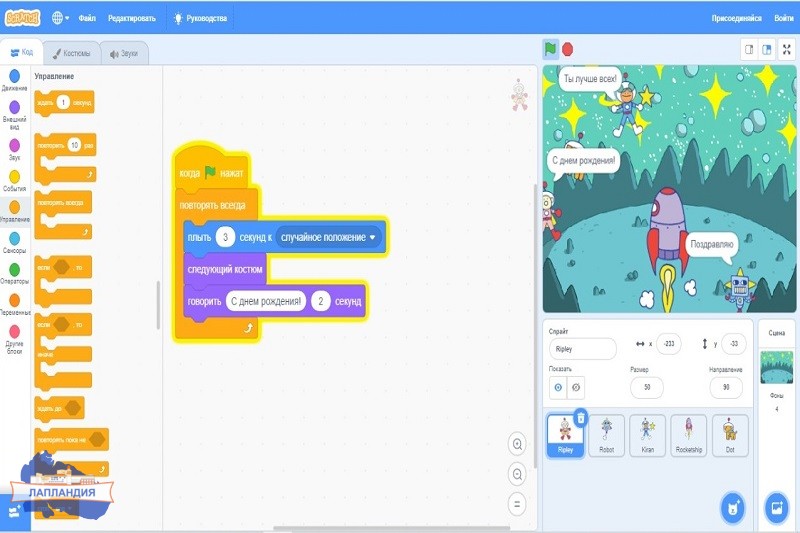Image resolution: width=800 pixels, height=533 pixels.
Task: Click the Размер size field
Action: click(647, 387)
